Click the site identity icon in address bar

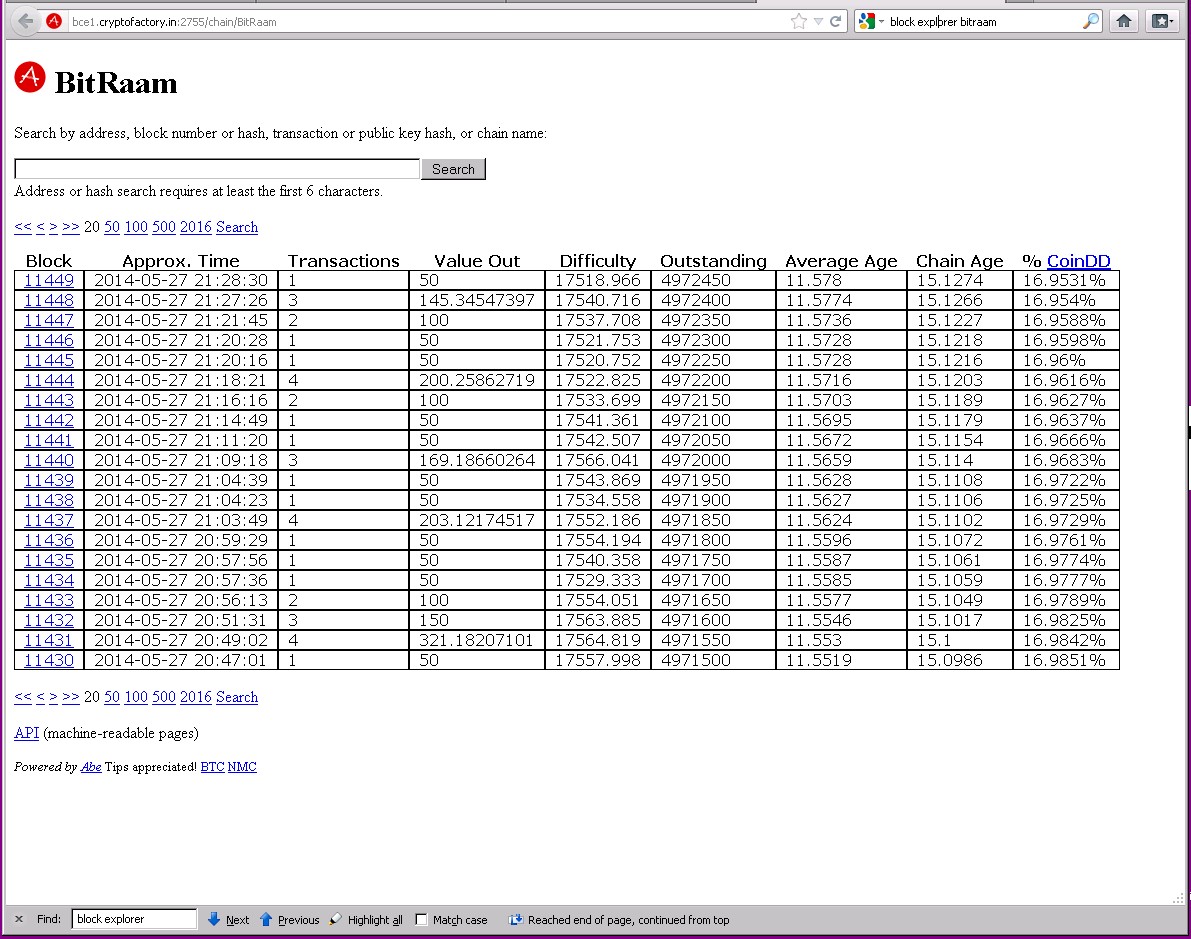point(54,21)
